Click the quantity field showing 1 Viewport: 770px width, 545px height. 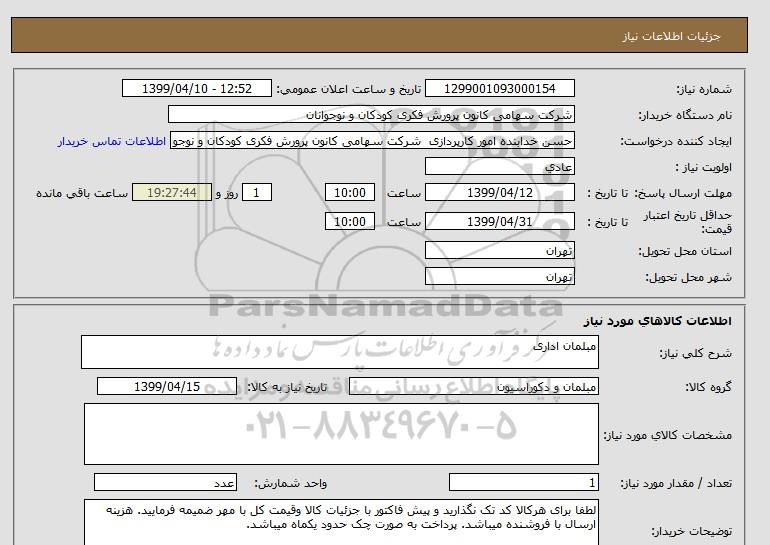pyautogui.click(x=523, y=483)
